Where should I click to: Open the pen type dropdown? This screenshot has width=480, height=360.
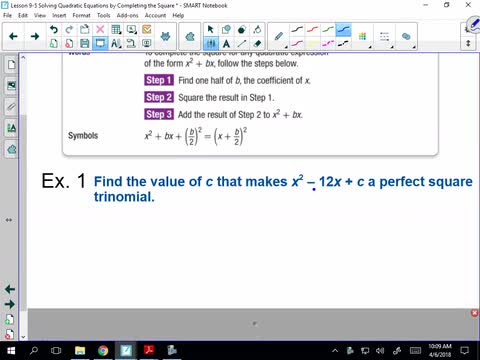(x=280, y=37)
